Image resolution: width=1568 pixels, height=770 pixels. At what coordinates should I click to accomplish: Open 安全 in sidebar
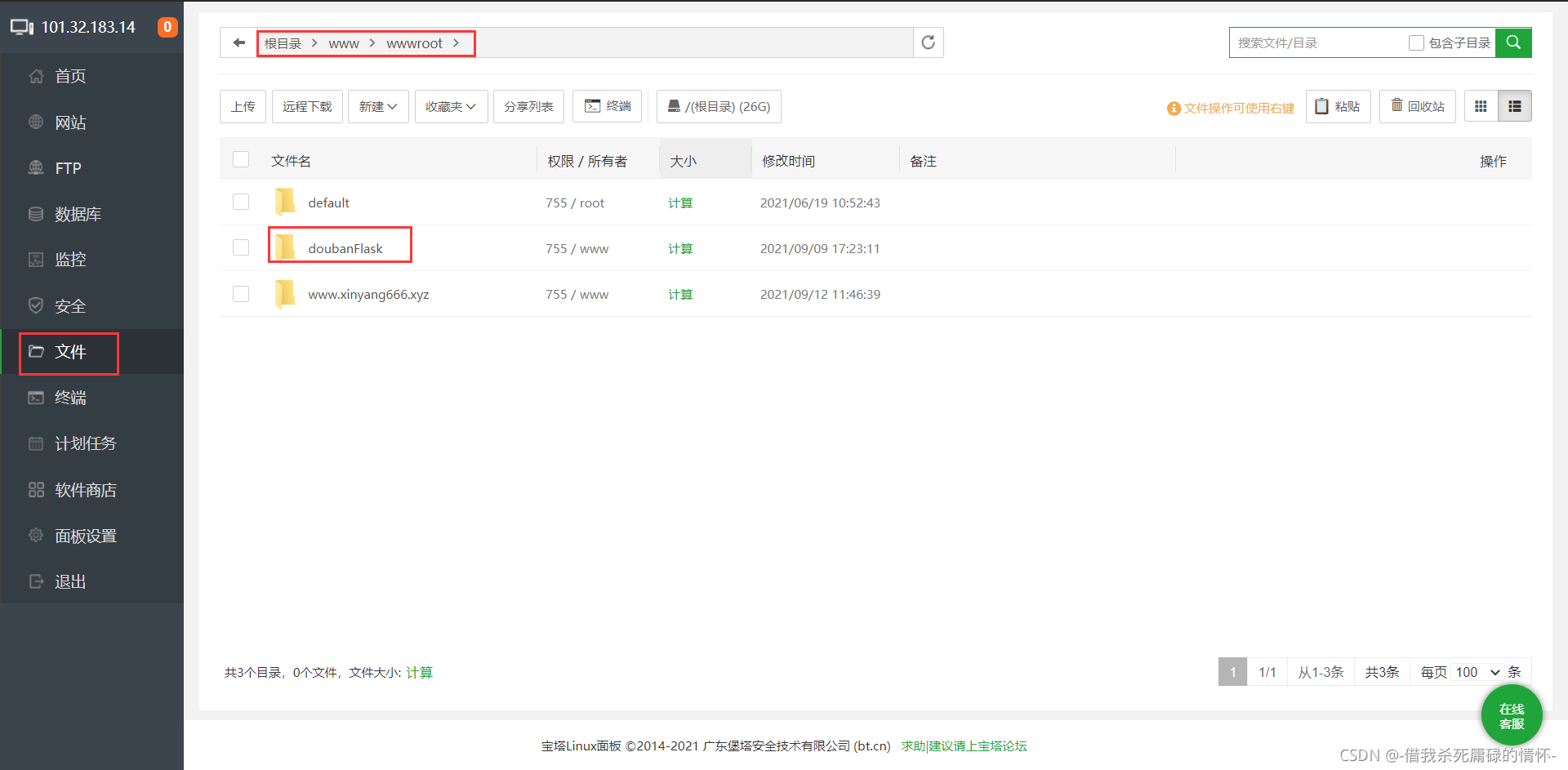(x=92, y=306)
